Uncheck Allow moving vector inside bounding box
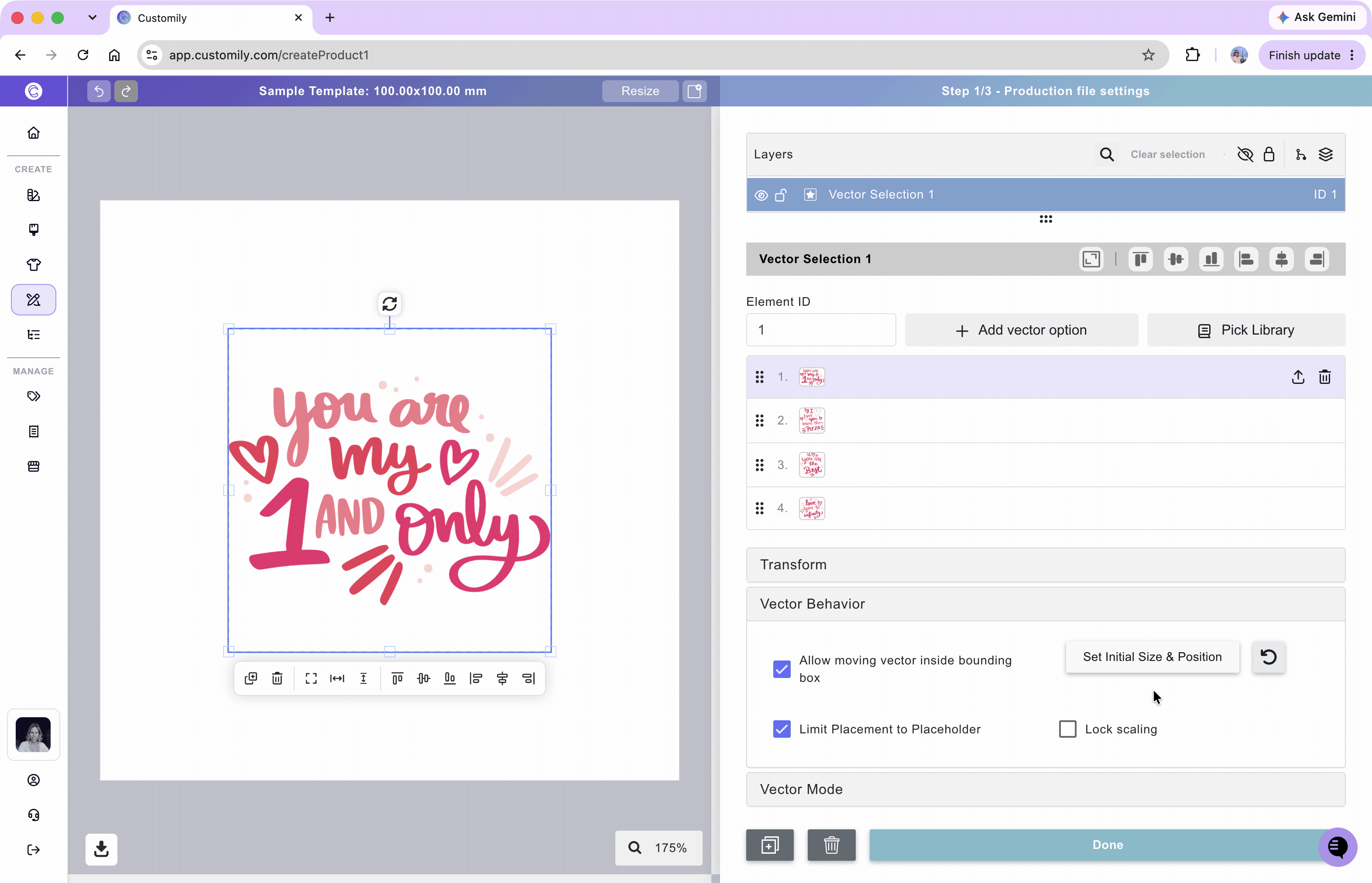1372x883 pixels. tap(782, 669)
